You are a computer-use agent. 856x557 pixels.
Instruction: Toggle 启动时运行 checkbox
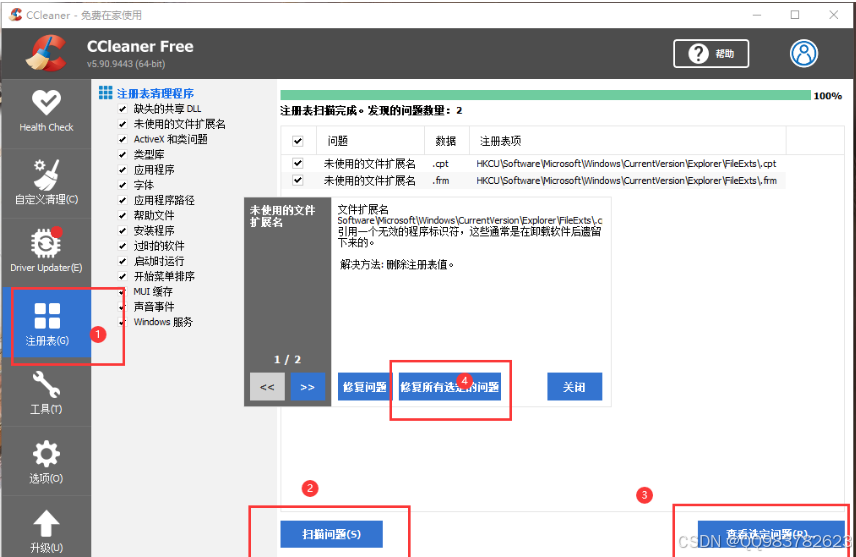[122, 261]
